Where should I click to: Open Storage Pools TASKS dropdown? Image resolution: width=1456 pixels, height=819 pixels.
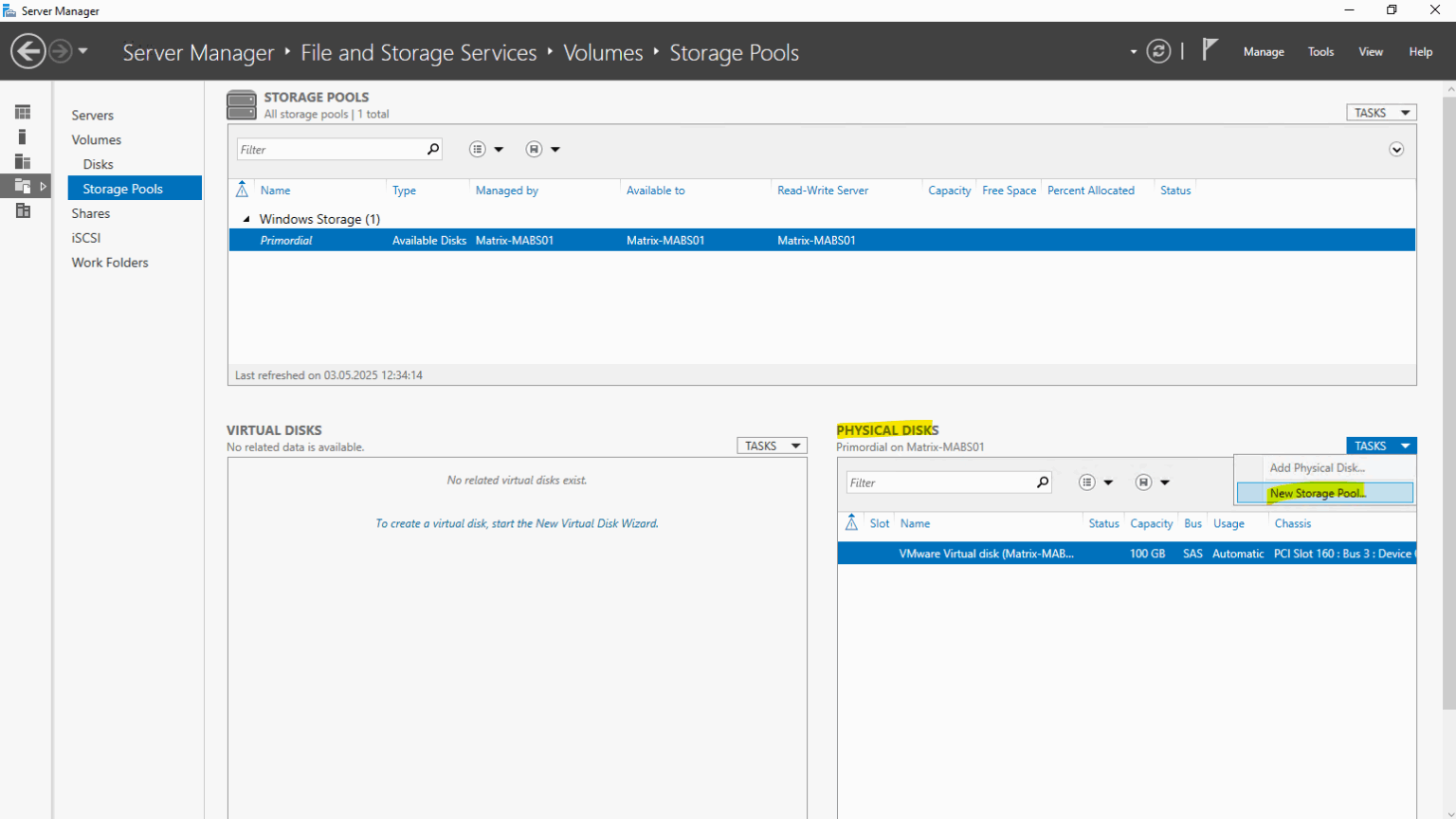pos(1381,113)
